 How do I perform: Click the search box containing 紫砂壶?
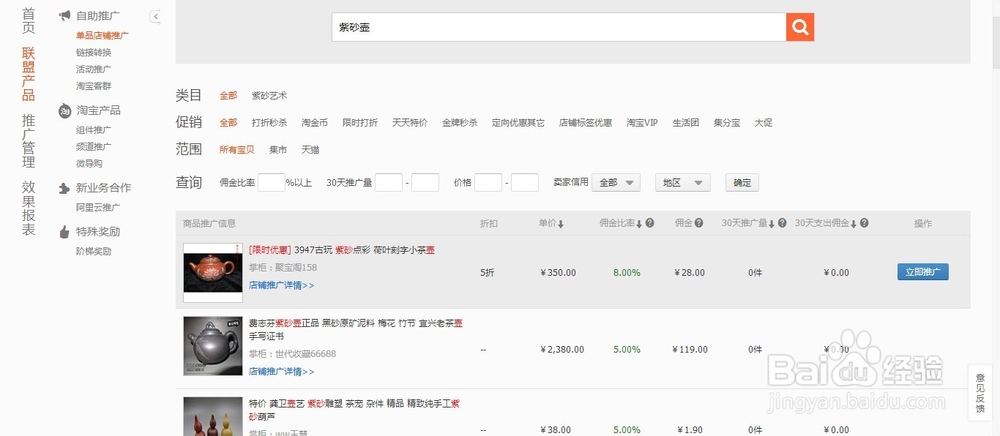tap(559, 27)
